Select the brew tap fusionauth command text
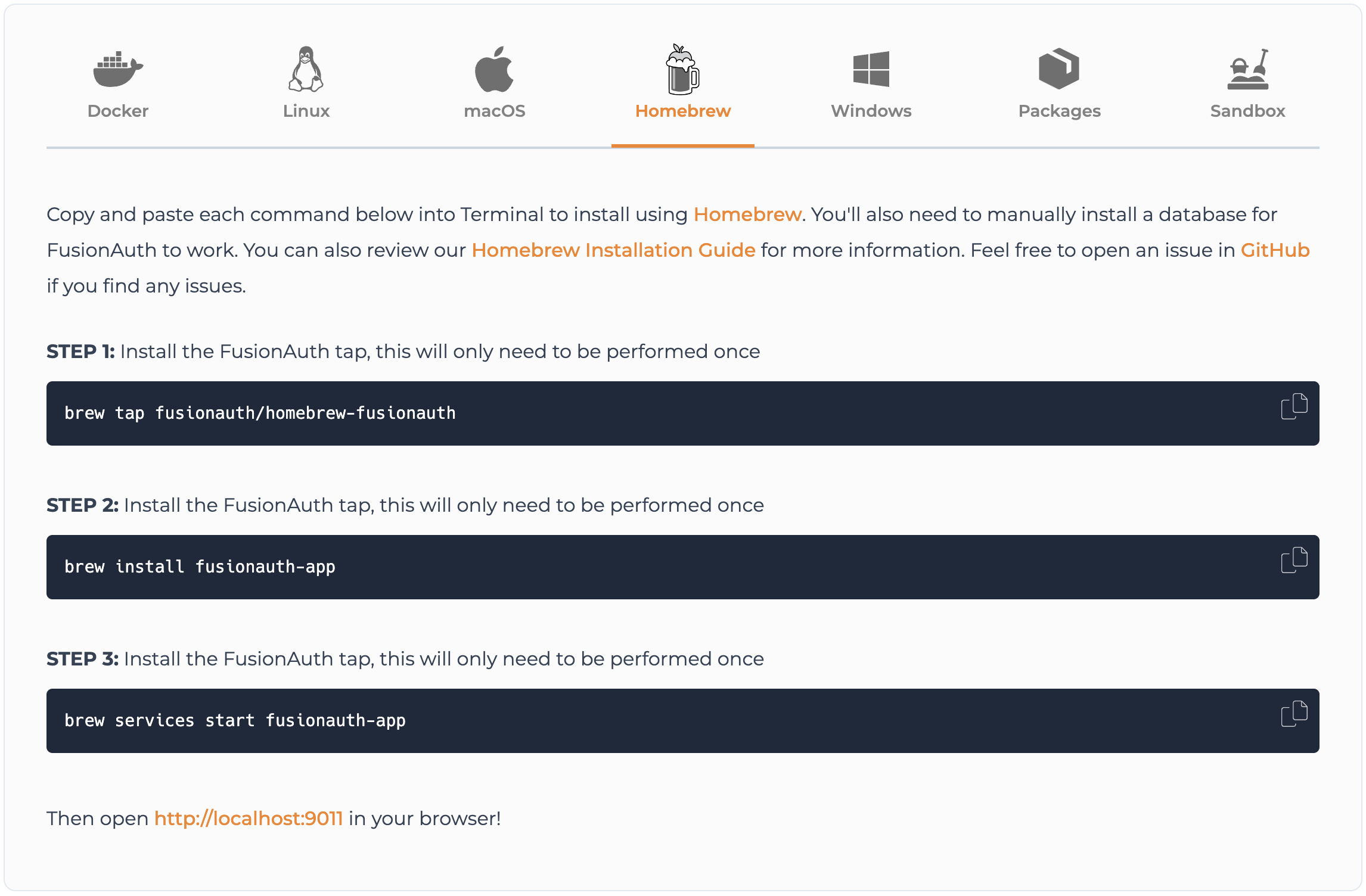1366x896 pixels. (x=260, y=413)
